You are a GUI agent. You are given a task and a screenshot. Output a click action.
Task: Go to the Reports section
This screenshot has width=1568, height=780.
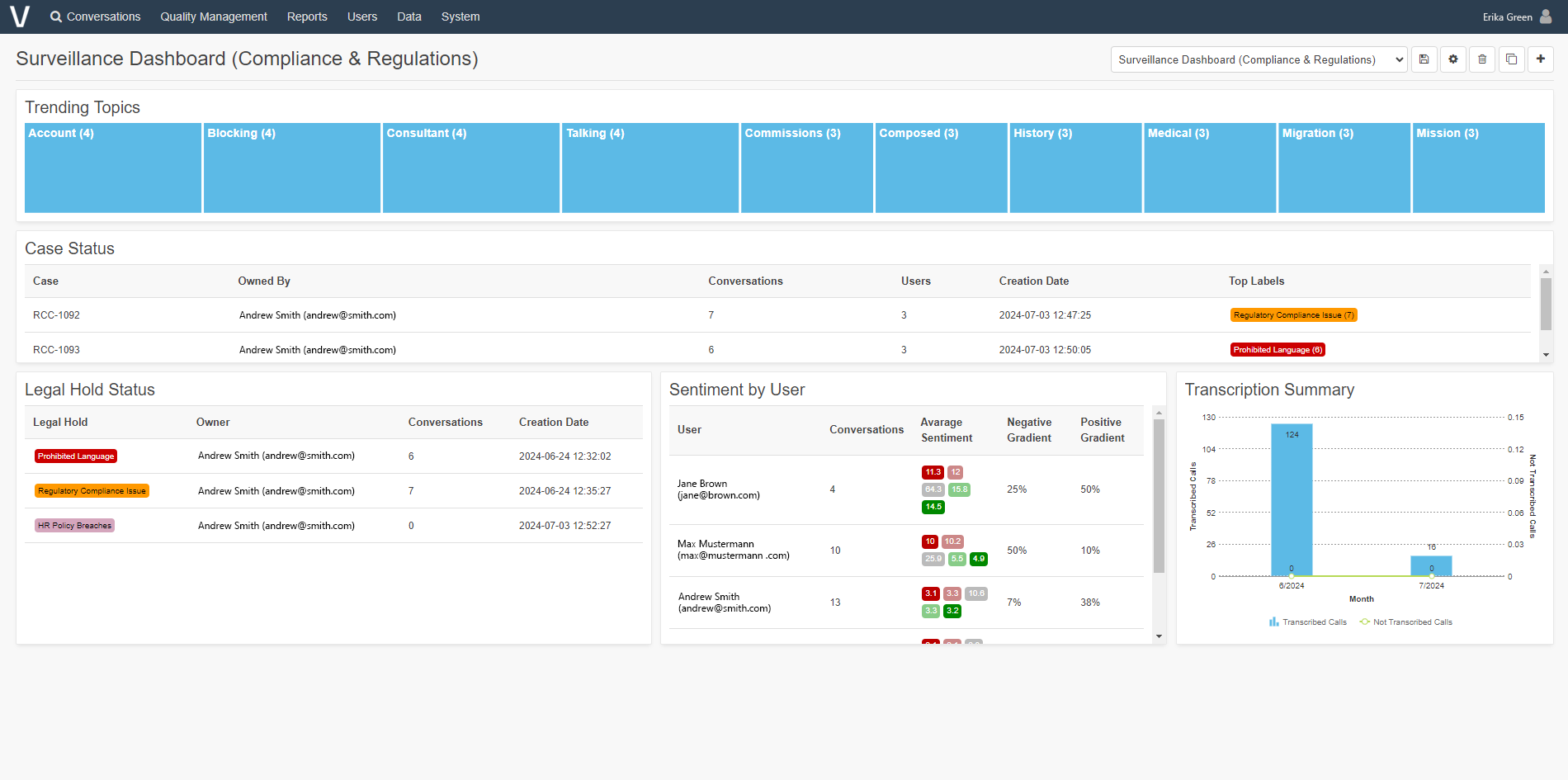[306, 16]
